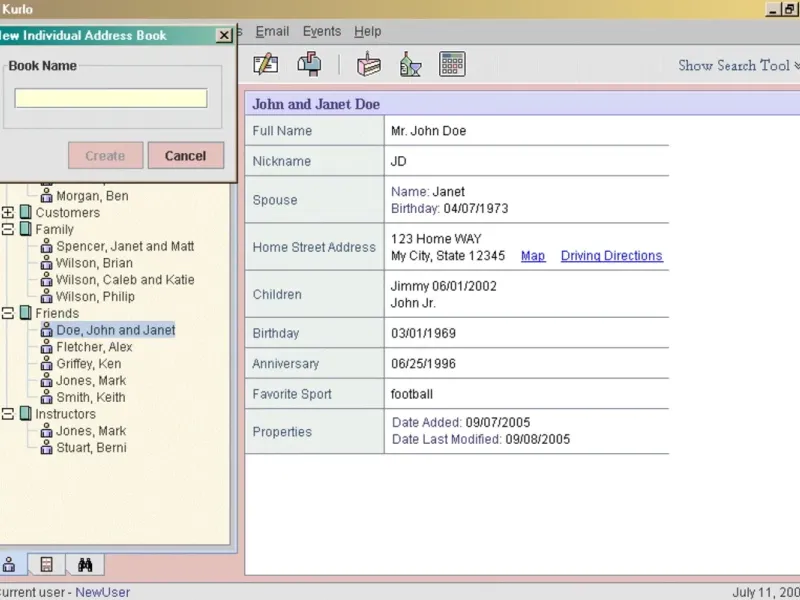Select the Customers tree label
This screenshot has height=600, width=800.
click(x=68, y=212)
